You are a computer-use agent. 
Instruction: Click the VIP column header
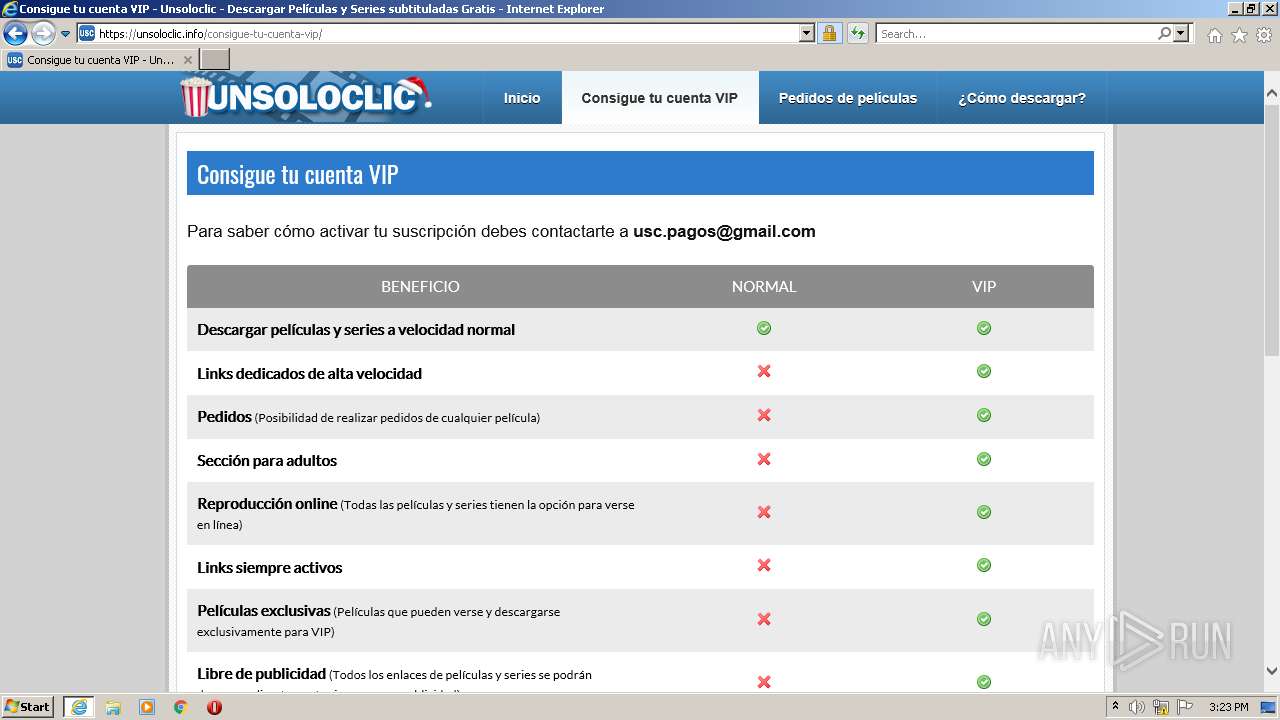click(x=984, y=286)
